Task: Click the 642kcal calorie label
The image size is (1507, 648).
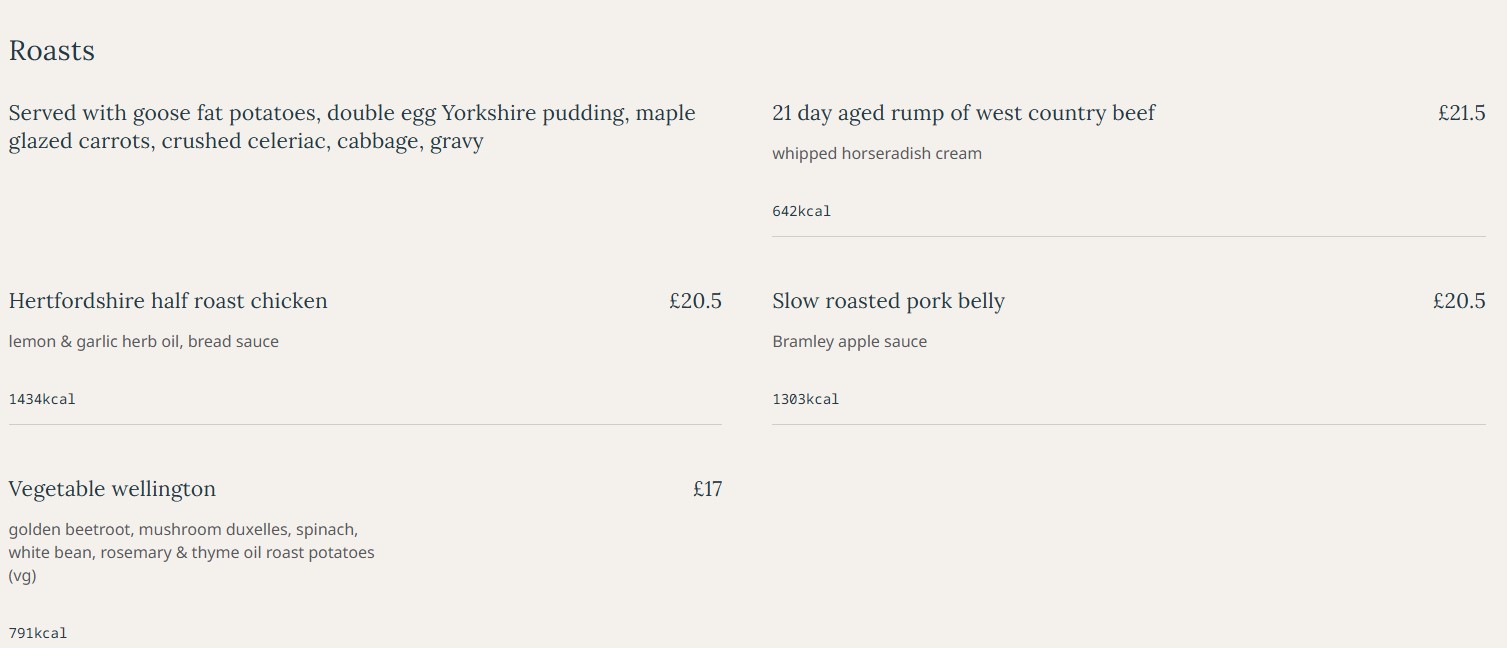Action: (801, 211)
